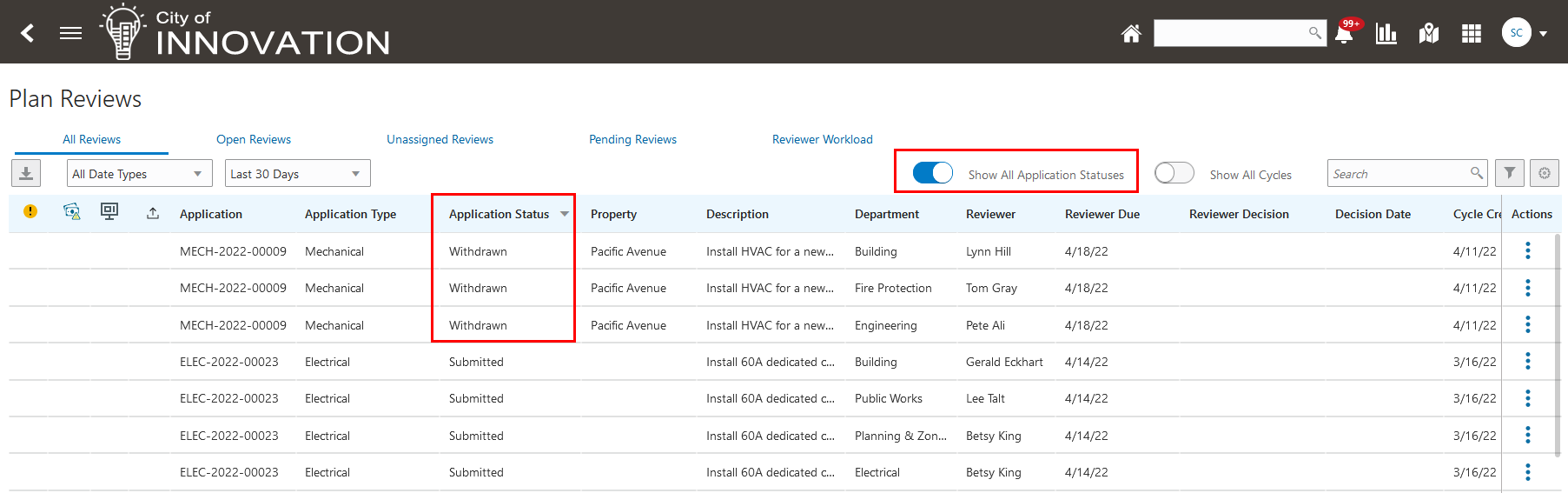Click the back arrow in header
The image size is (1568, 493).
pos(28,33)
